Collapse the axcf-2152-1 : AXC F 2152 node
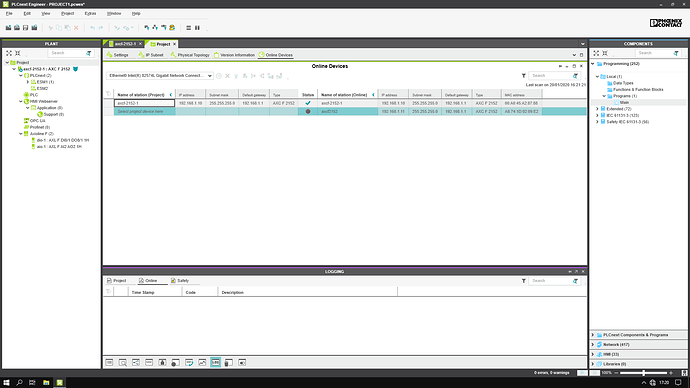This screenshot has width=690, height=388. 14,69
